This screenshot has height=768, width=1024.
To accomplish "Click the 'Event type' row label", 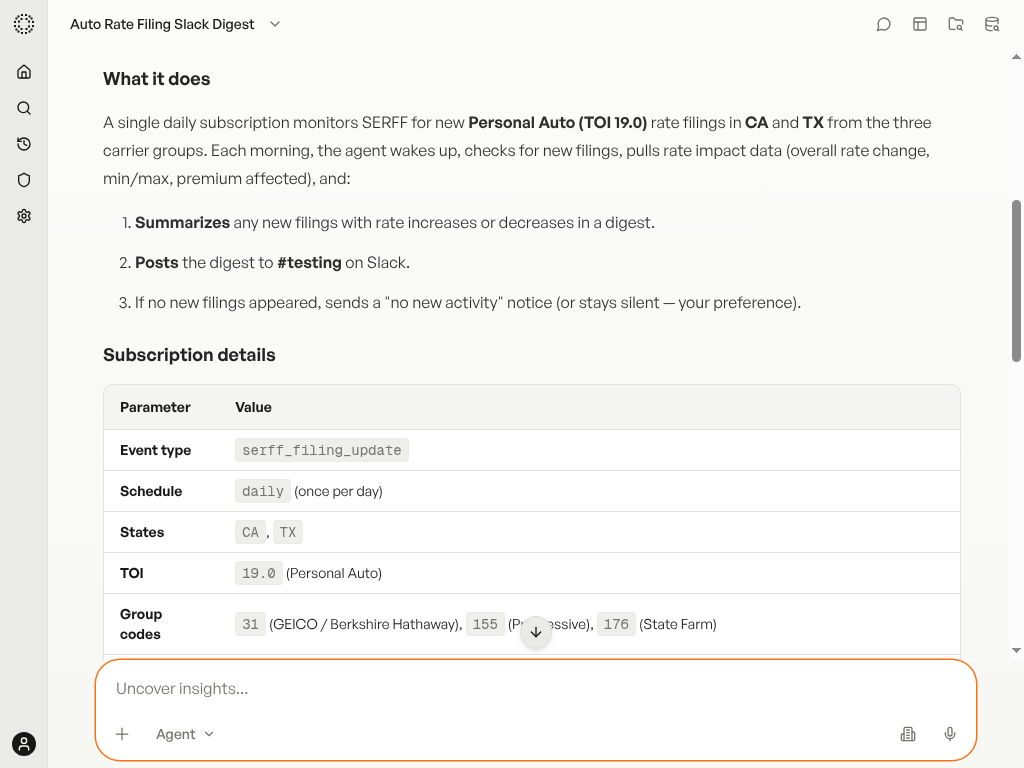I will tap(155, 450).
